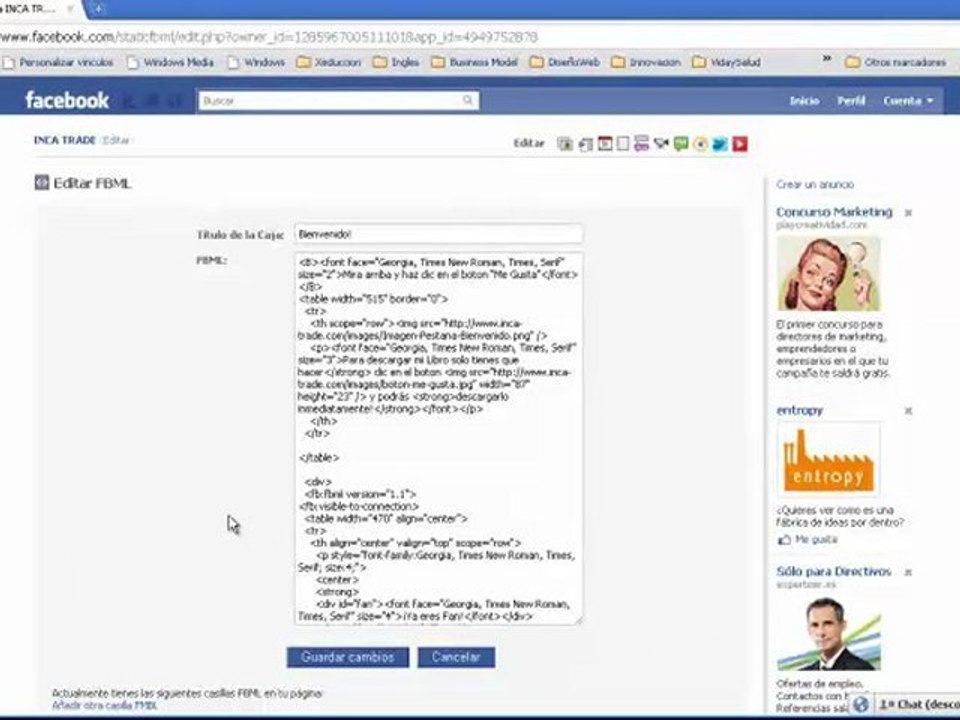The image size is (960, 720).
Task: Open the red play-button YouTube app icon
Action: (x=740, y=144)
